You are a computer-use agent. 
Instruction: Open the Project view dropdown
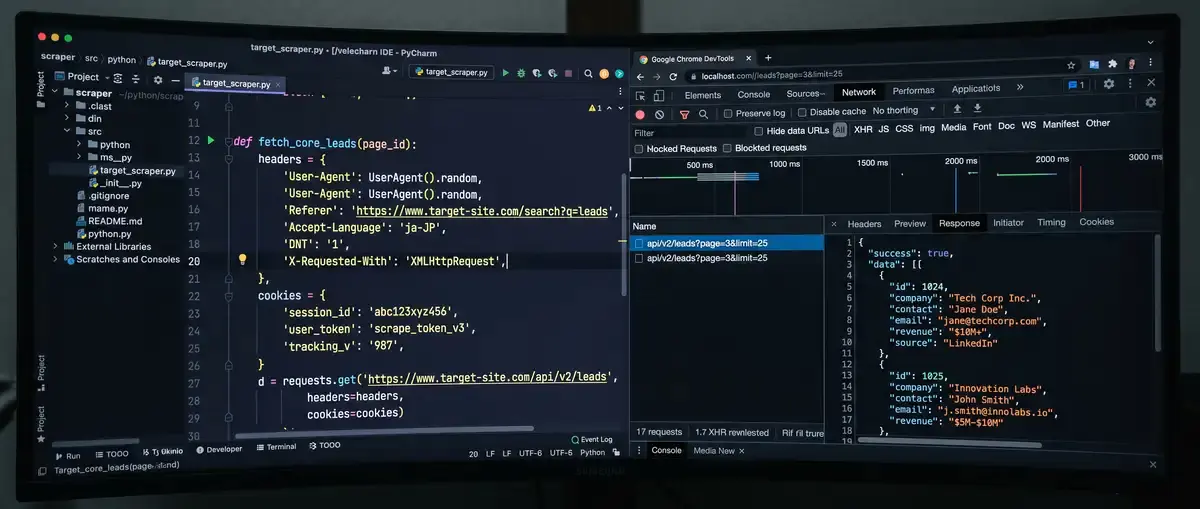[x=107, y=78]
